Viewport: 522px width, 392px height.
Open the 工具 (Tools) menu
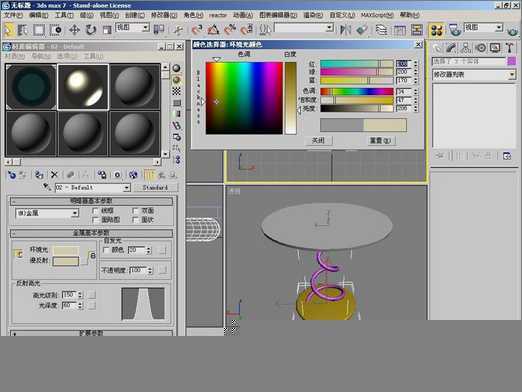point(64,15)
